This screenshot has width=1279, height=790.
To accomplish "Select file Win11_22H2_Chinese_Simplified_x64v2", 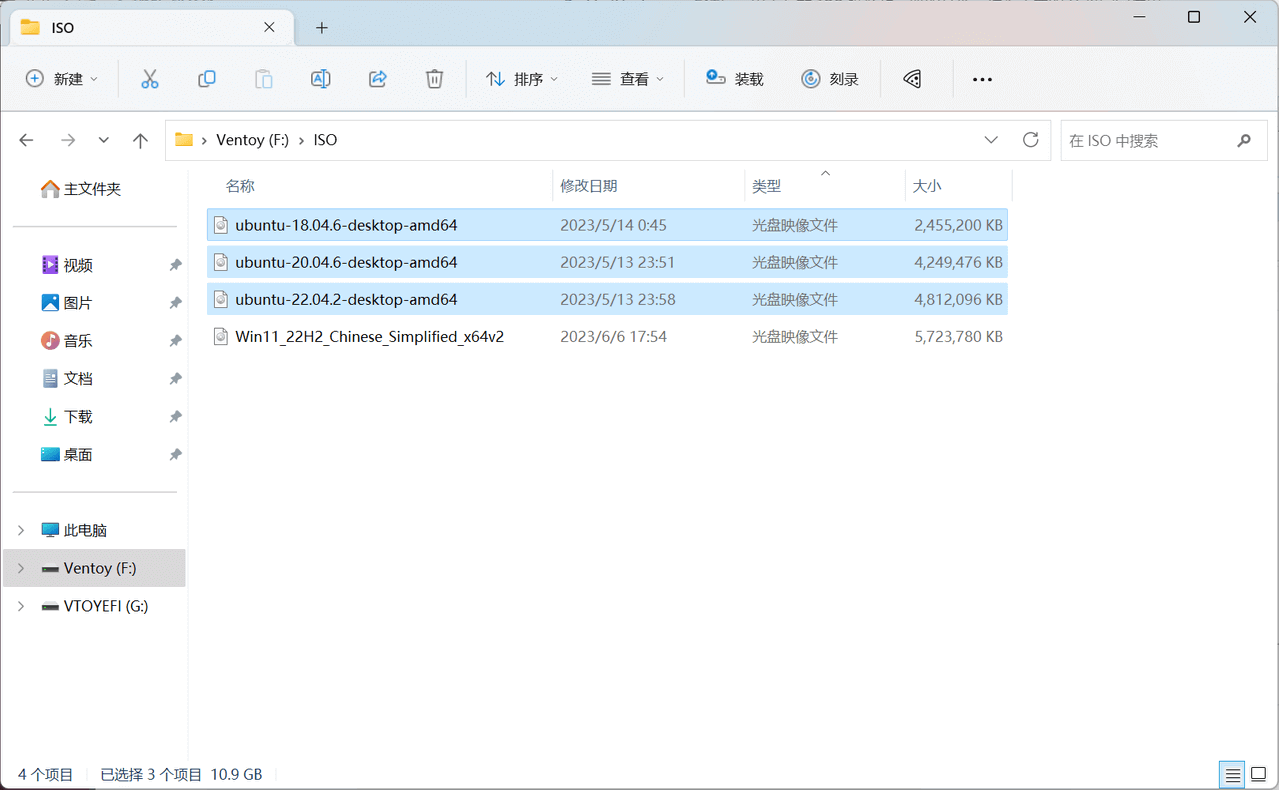I will 607,336.
